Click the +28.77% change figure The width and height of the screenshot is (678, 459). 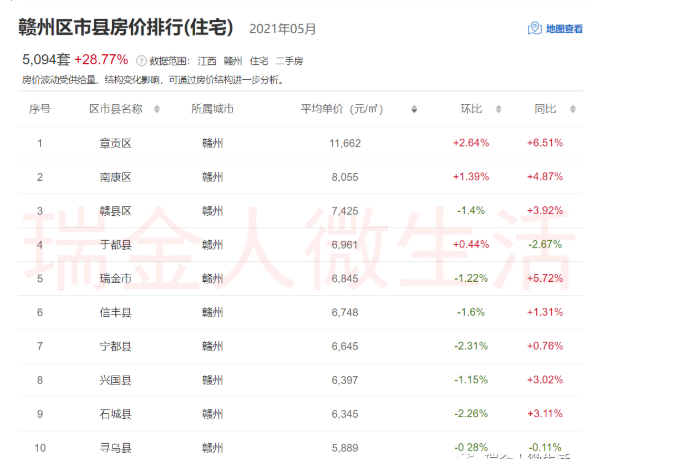click(x=101, y=59)
